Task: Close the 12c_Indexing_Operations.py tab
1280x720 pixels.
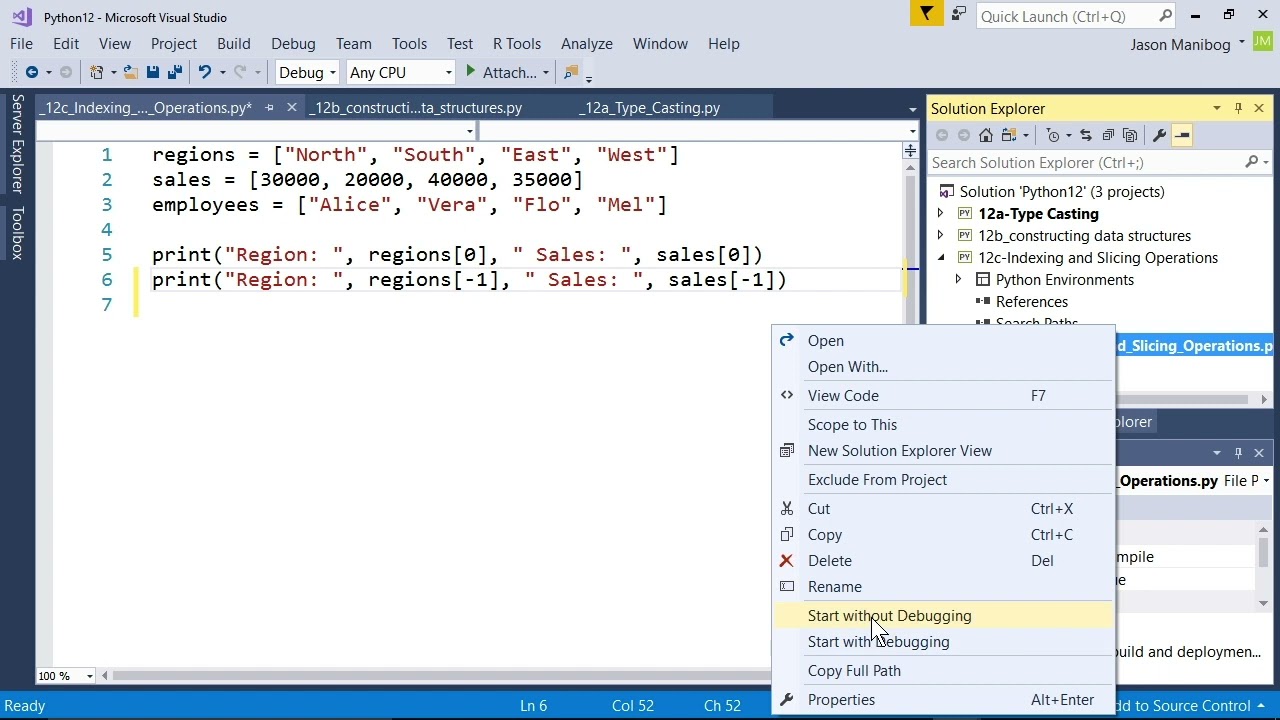Action: (292, 107)
